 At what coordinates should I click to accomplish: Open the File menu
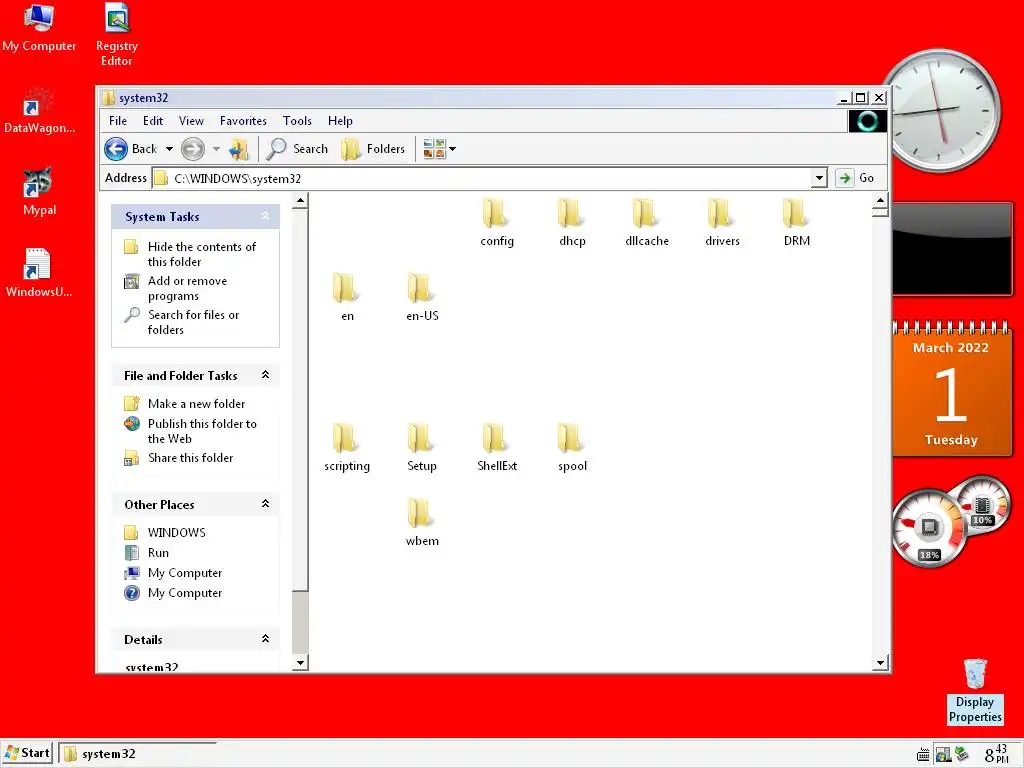pyautogui.click(x=118, y=121)
